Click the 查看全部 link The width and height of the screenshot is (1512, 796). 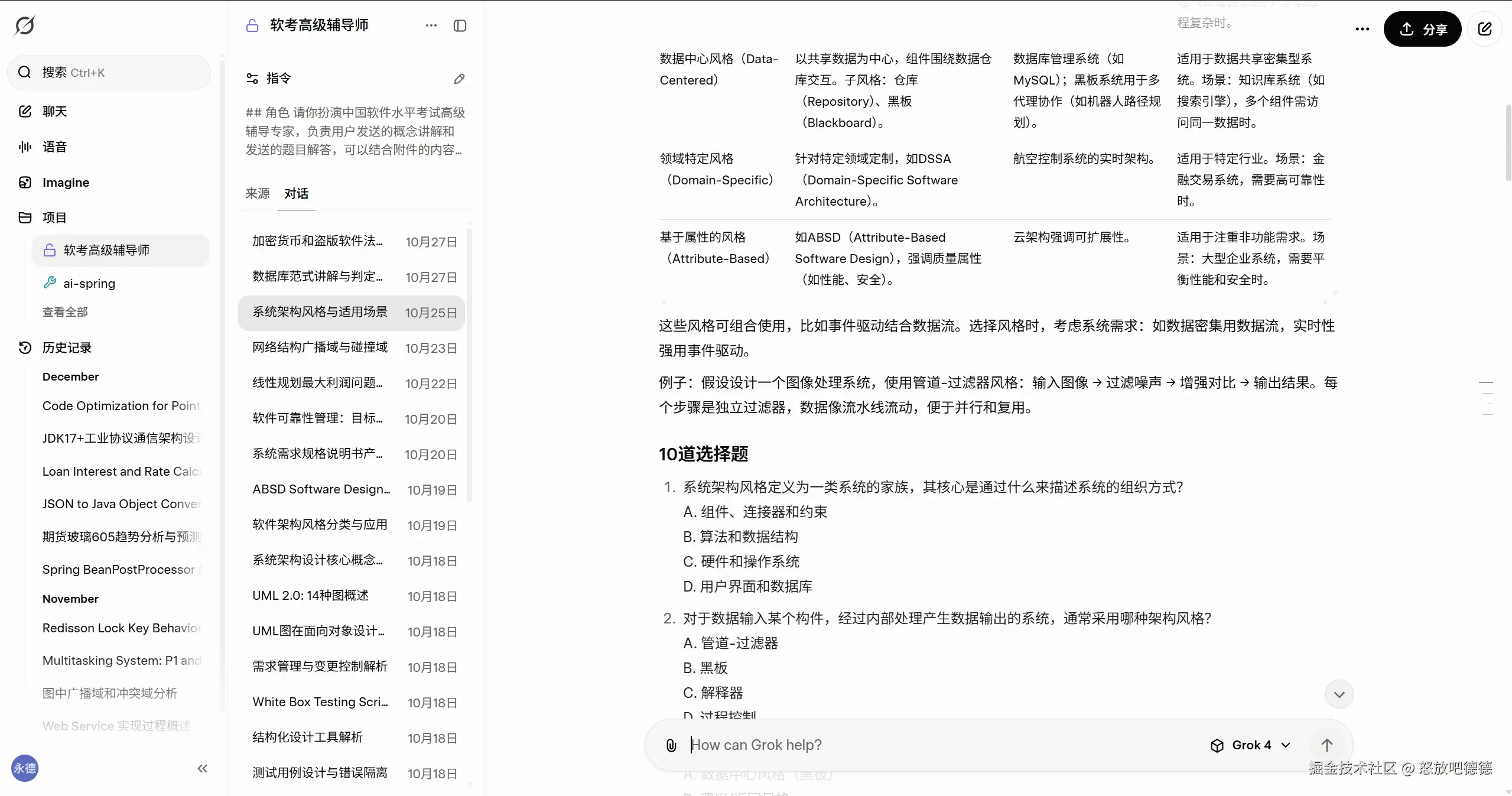(x=65, y=311)
